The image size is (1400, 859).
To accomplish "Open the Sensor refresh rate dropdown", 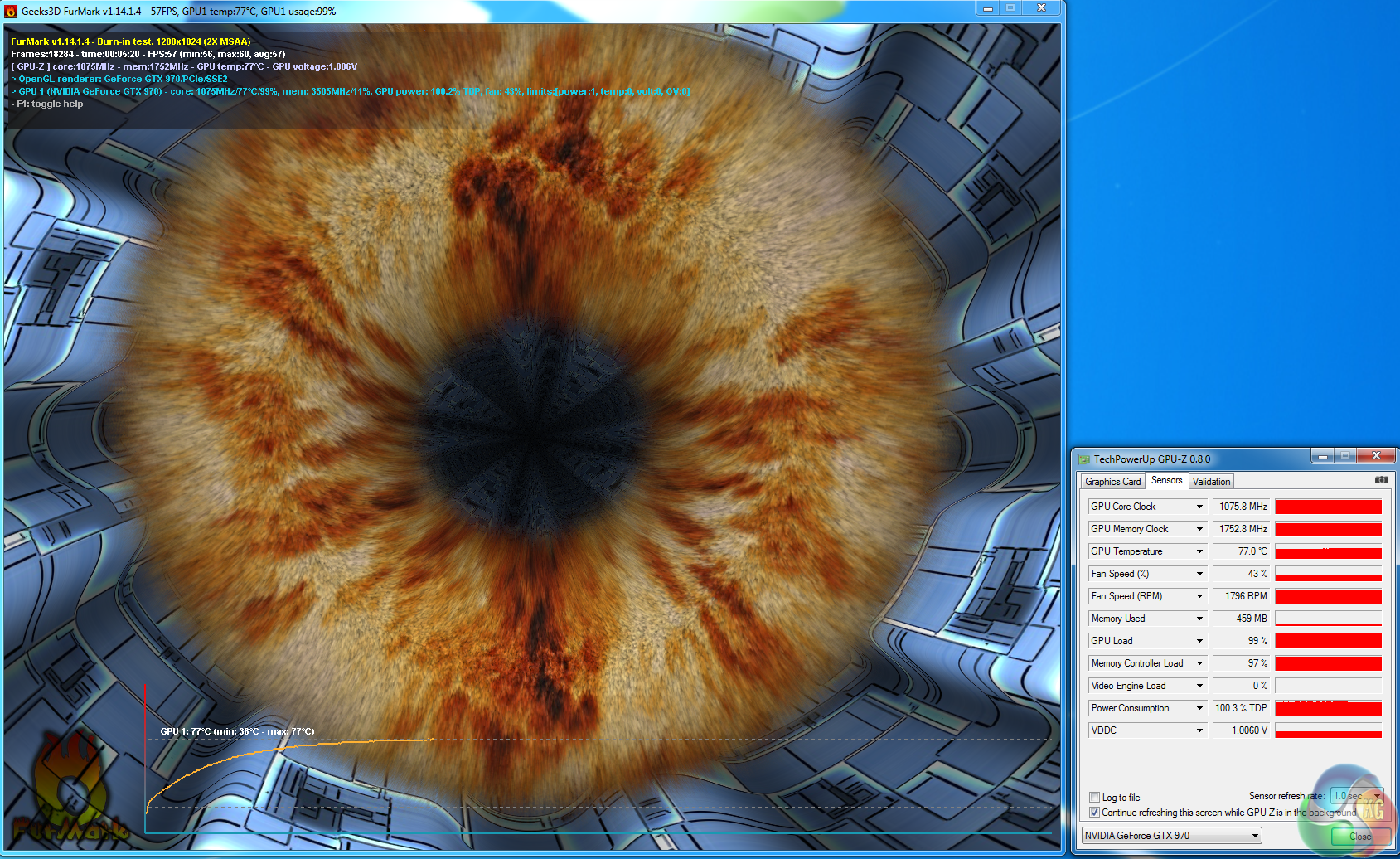I will click(x=1377, y=796).
